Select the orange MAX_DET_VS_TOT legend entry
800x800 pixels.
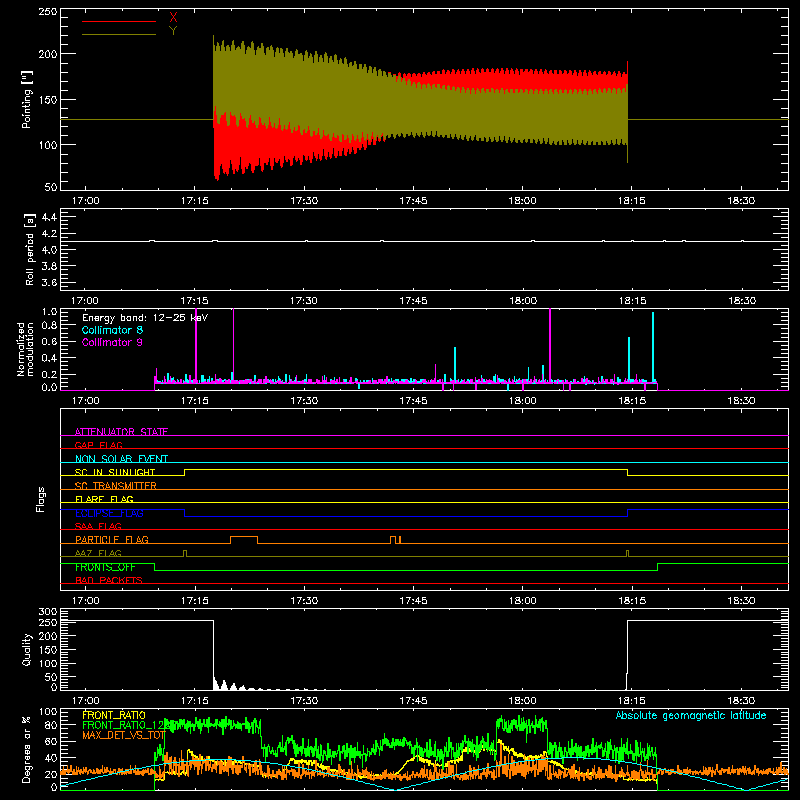123,735
